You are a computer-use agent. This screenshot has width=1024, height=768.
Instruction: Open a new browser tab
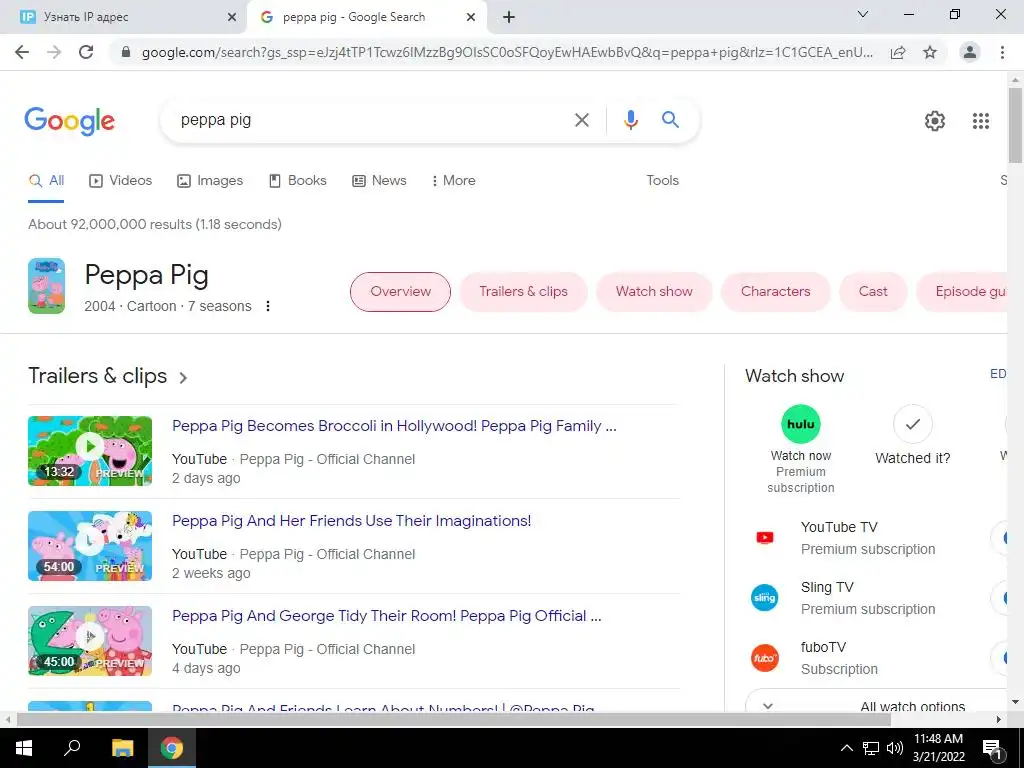tap(509, 17)
